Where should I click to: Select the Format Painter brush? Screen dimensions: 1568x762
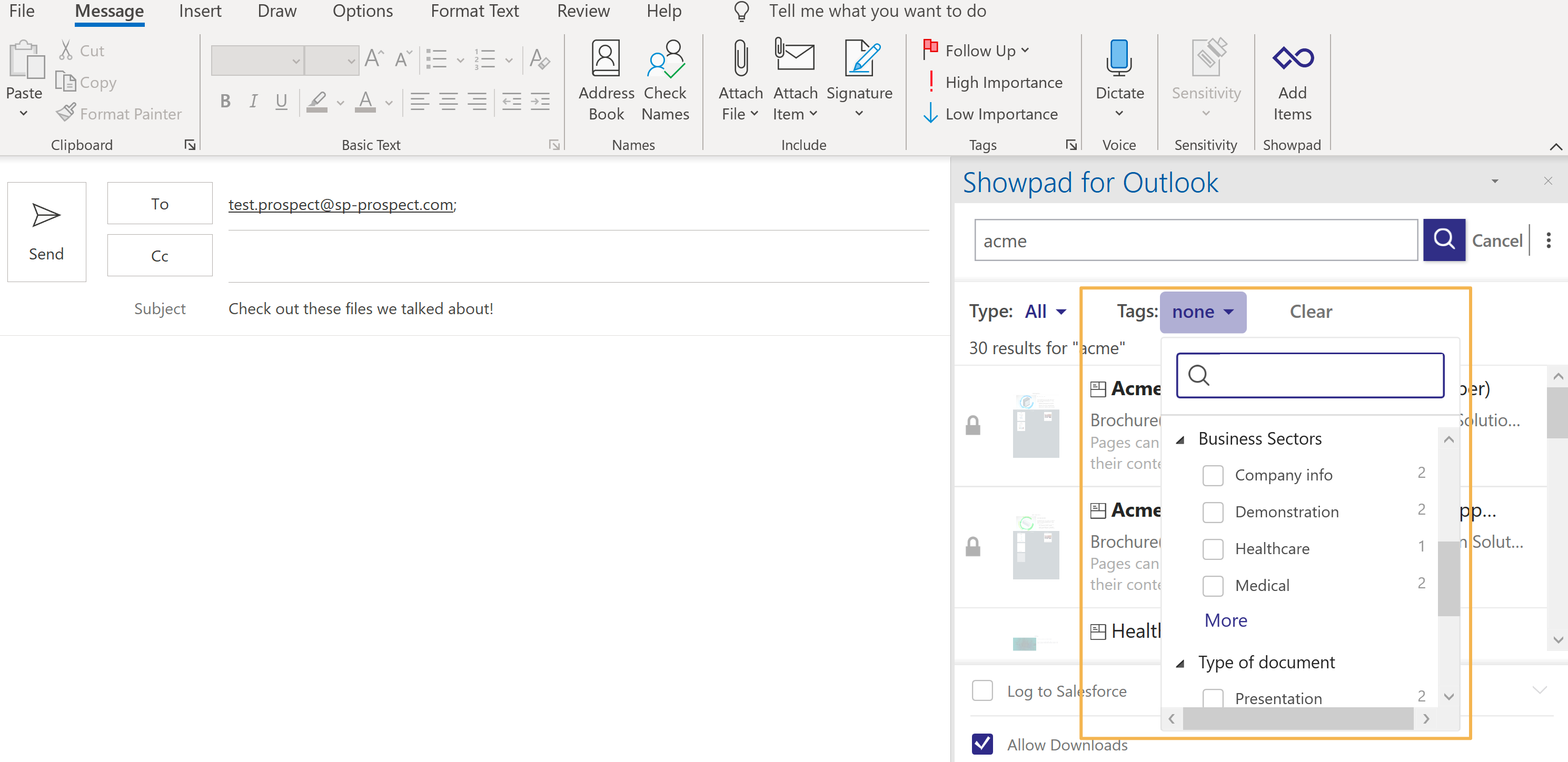click(66, 113)
